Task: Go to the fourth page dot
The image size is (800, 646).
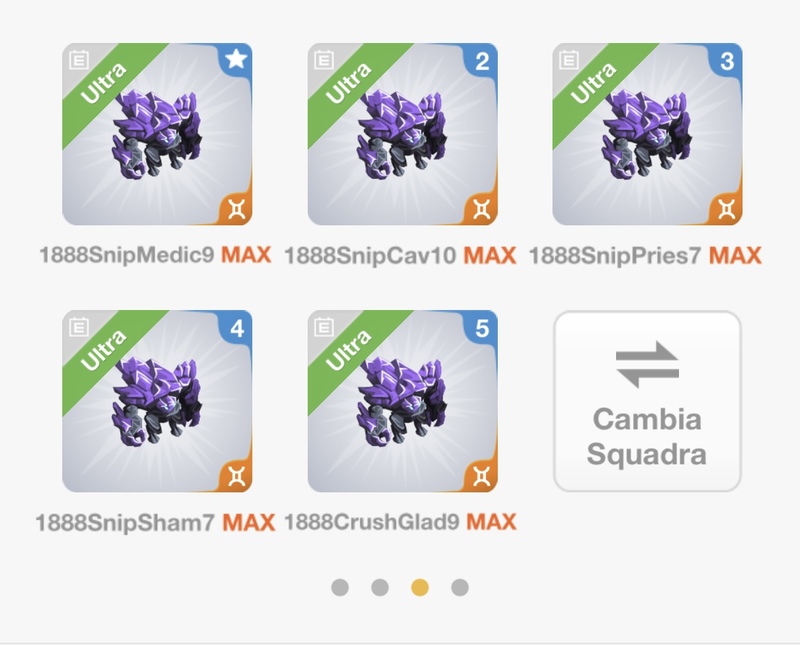Action: click(x=460, y=587)
